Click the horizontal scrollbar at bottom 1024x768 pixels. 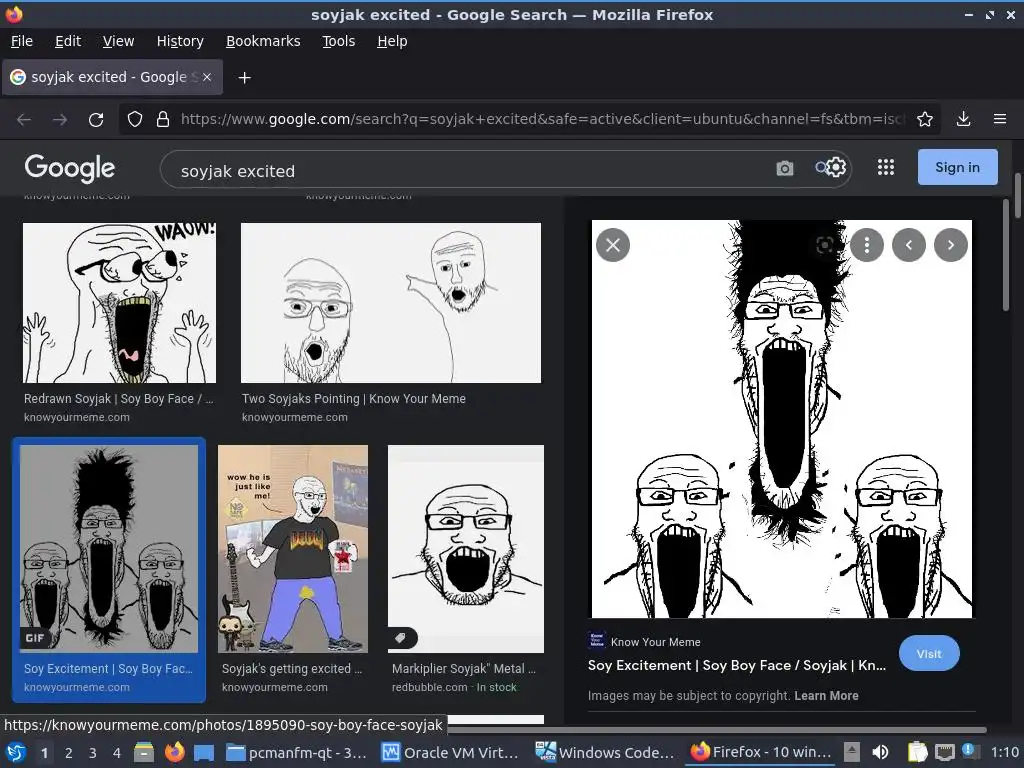(x=716, y=729)
